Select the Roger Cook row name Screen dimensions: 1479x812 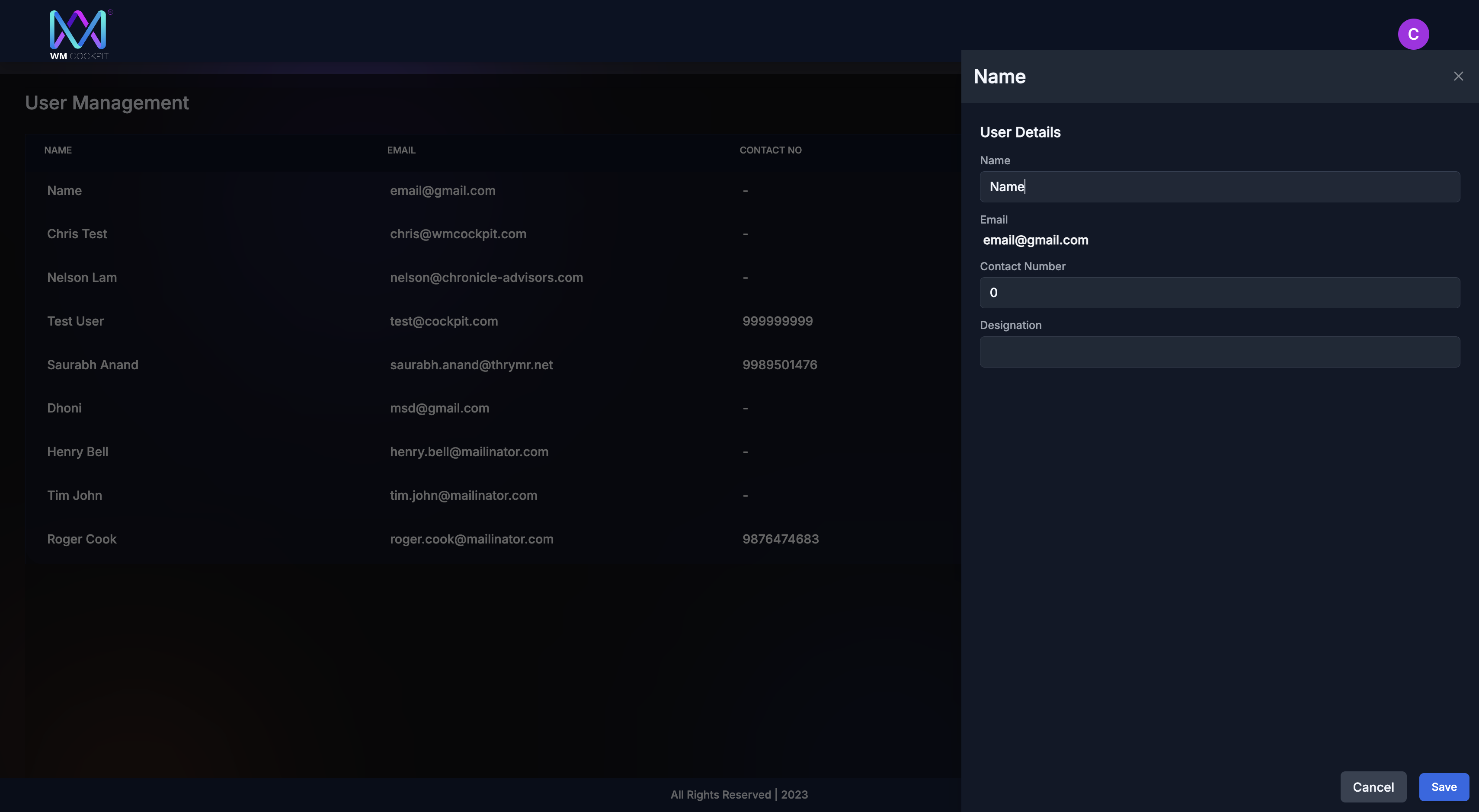[82, 539]
